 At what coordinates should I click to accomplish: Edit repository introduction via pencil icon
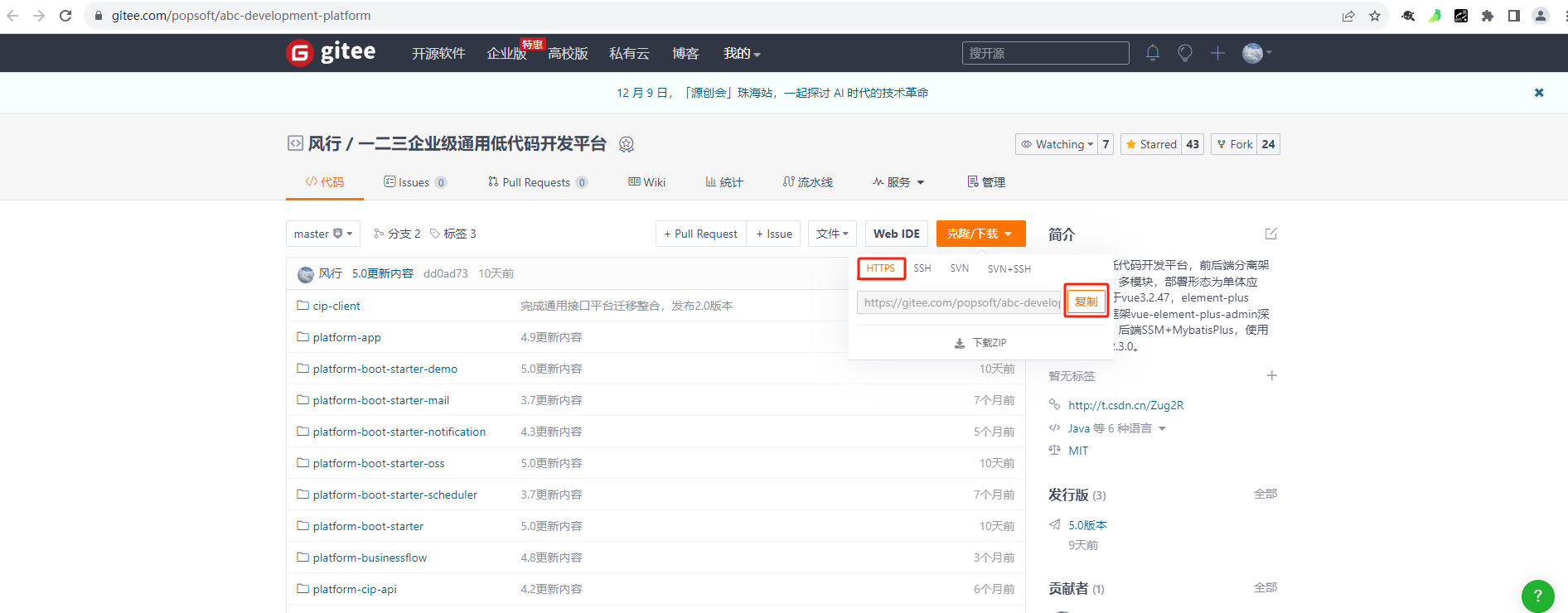click(x=1270, y=234)
